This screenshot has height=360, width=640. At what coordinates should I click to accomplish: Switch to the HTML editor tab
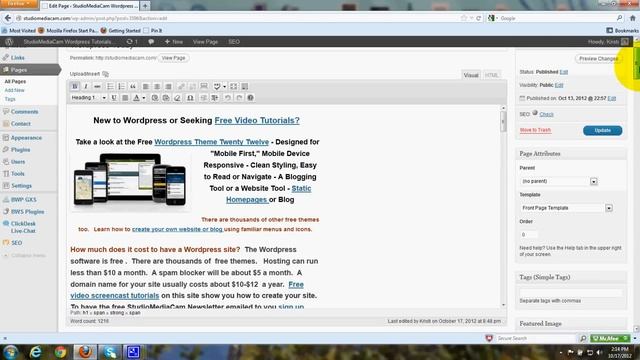click(491, 75)
